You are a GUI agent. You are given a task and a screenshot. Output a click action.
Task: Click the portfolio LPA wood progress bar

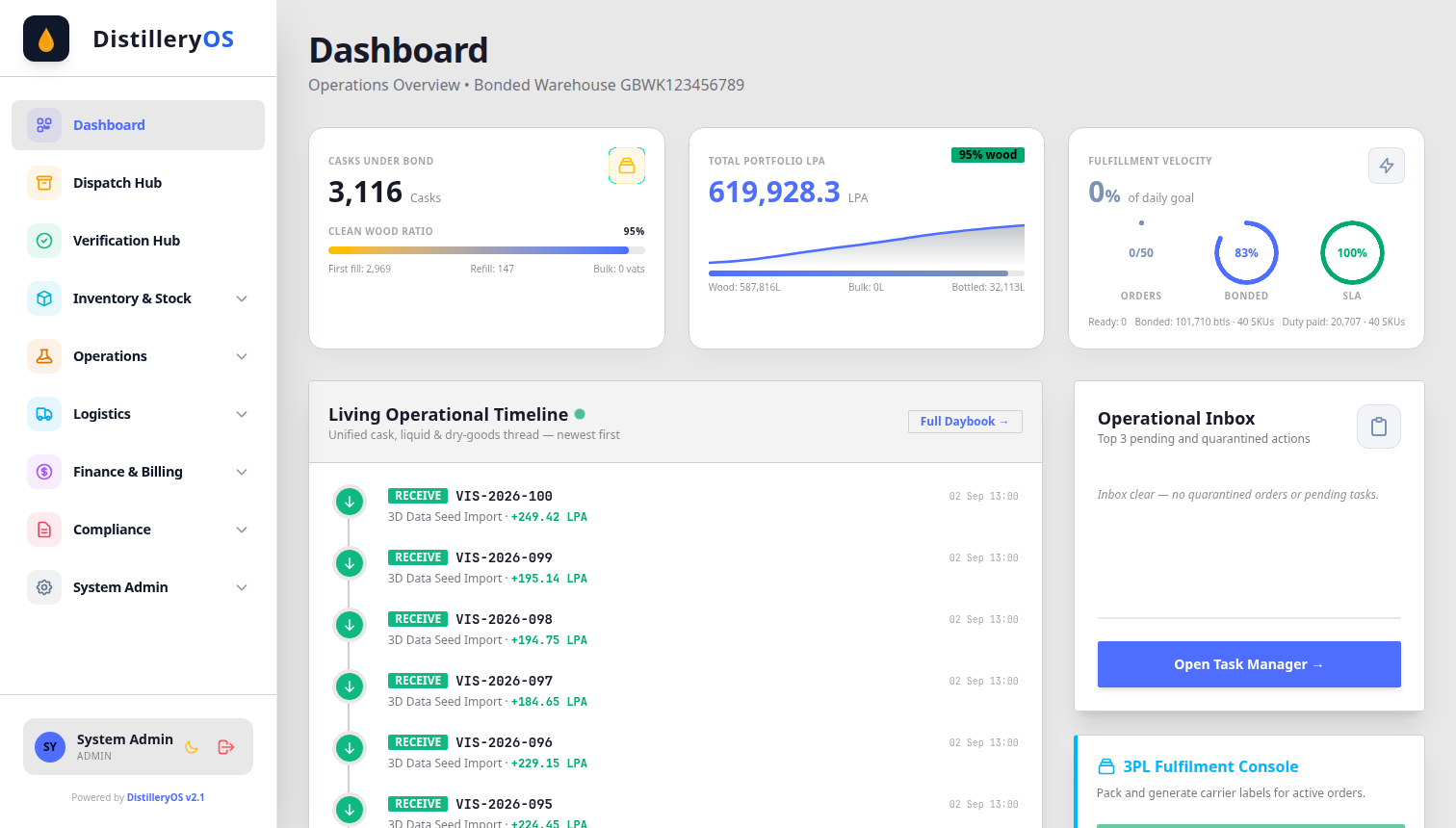tap(867, 273)
